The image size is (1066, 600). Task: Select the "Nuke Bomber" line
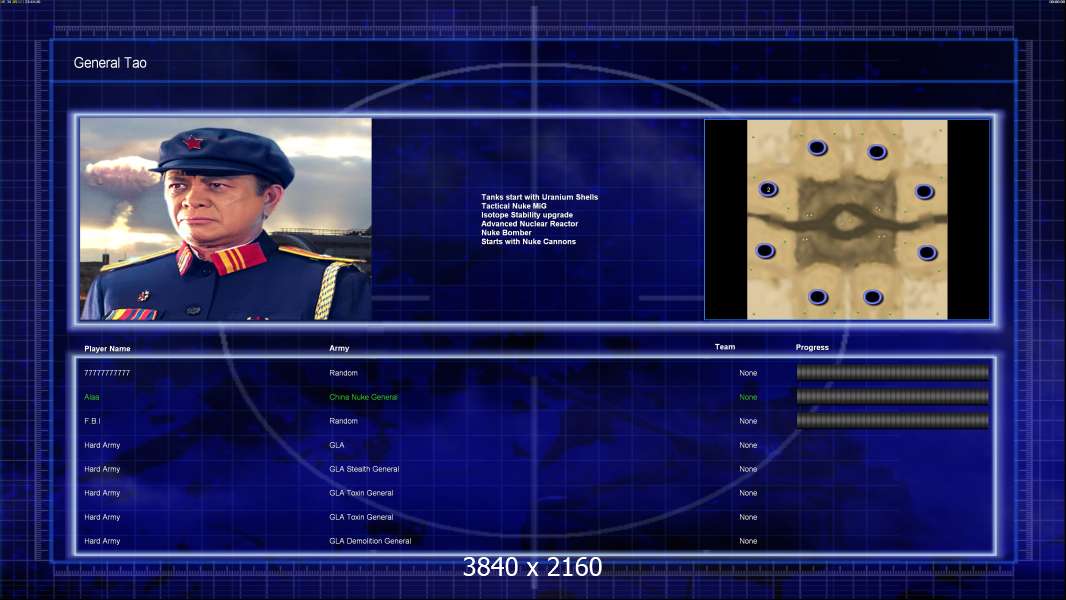point(506,232)
